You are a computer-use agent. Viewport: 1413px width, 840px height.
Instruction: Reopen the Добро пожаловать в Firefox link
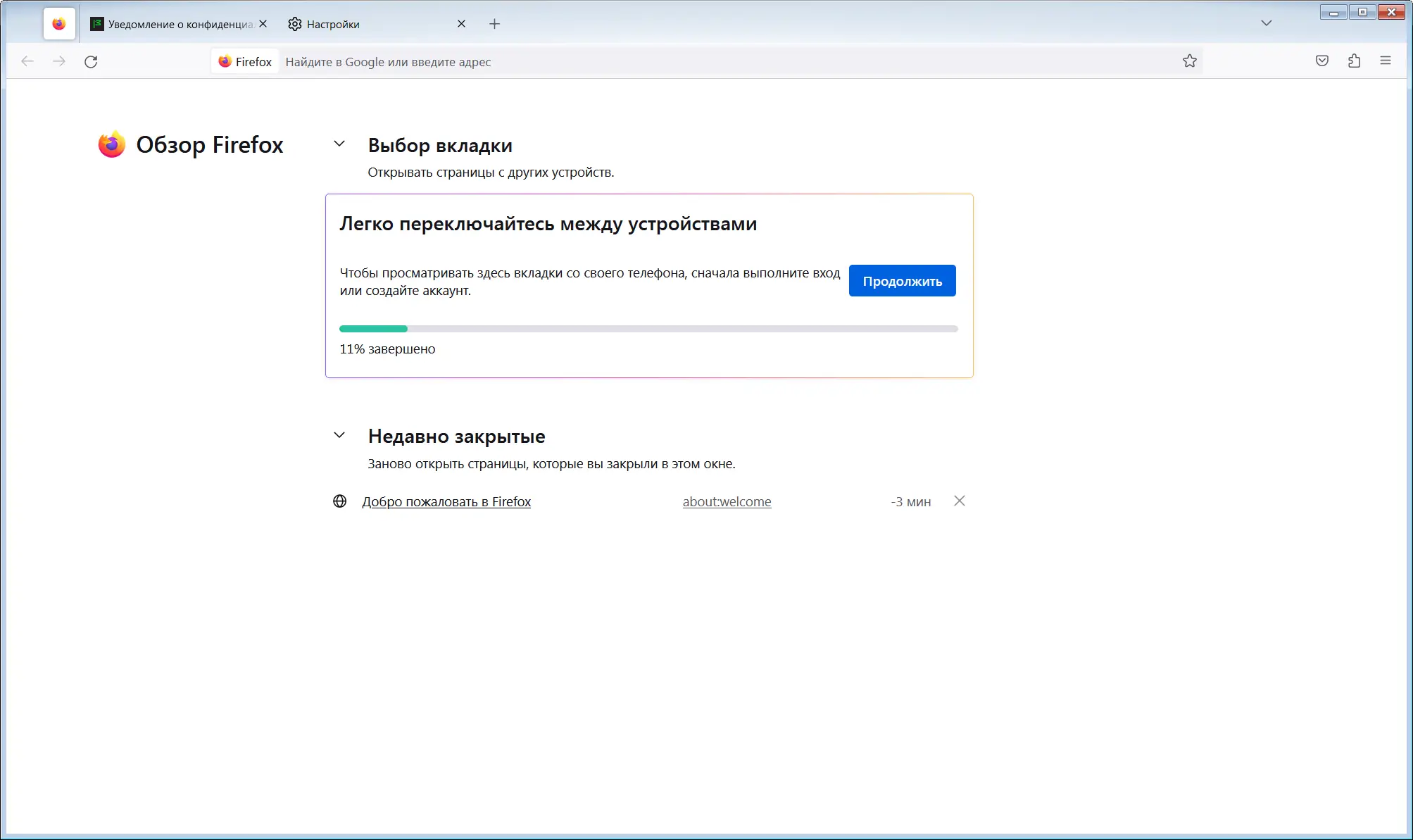[446, 502]
